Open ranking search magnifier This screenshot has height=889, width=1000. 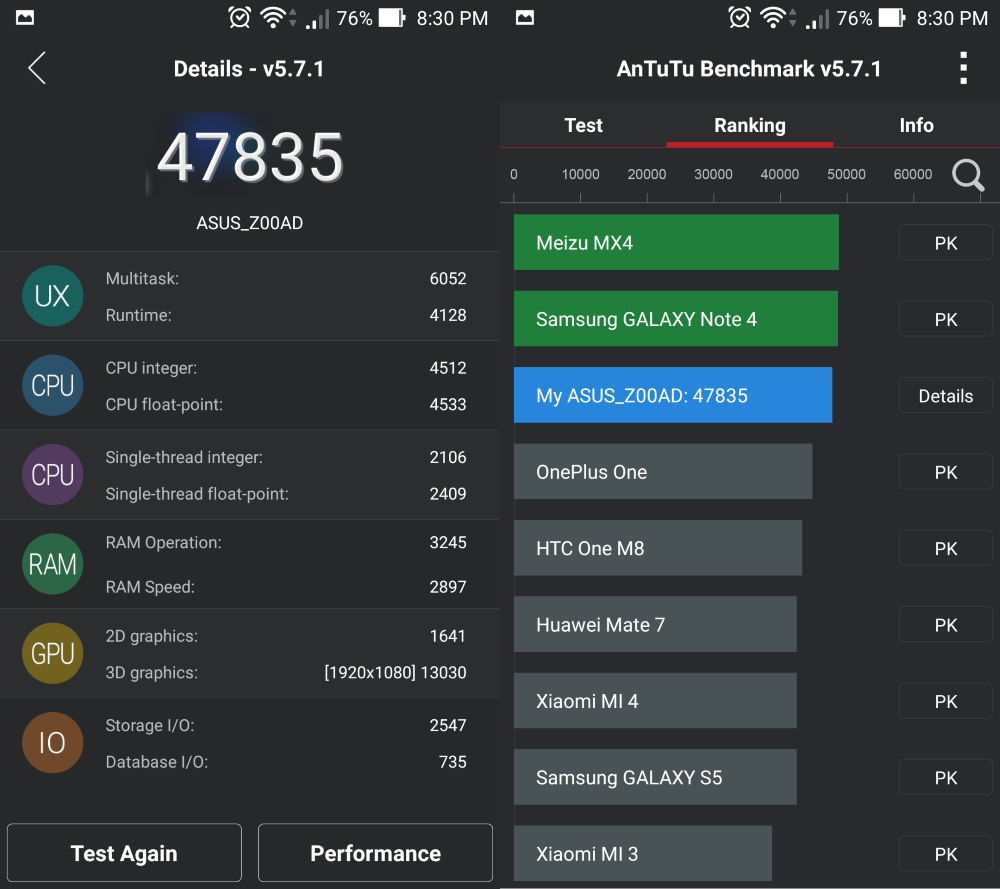(968, 175)
